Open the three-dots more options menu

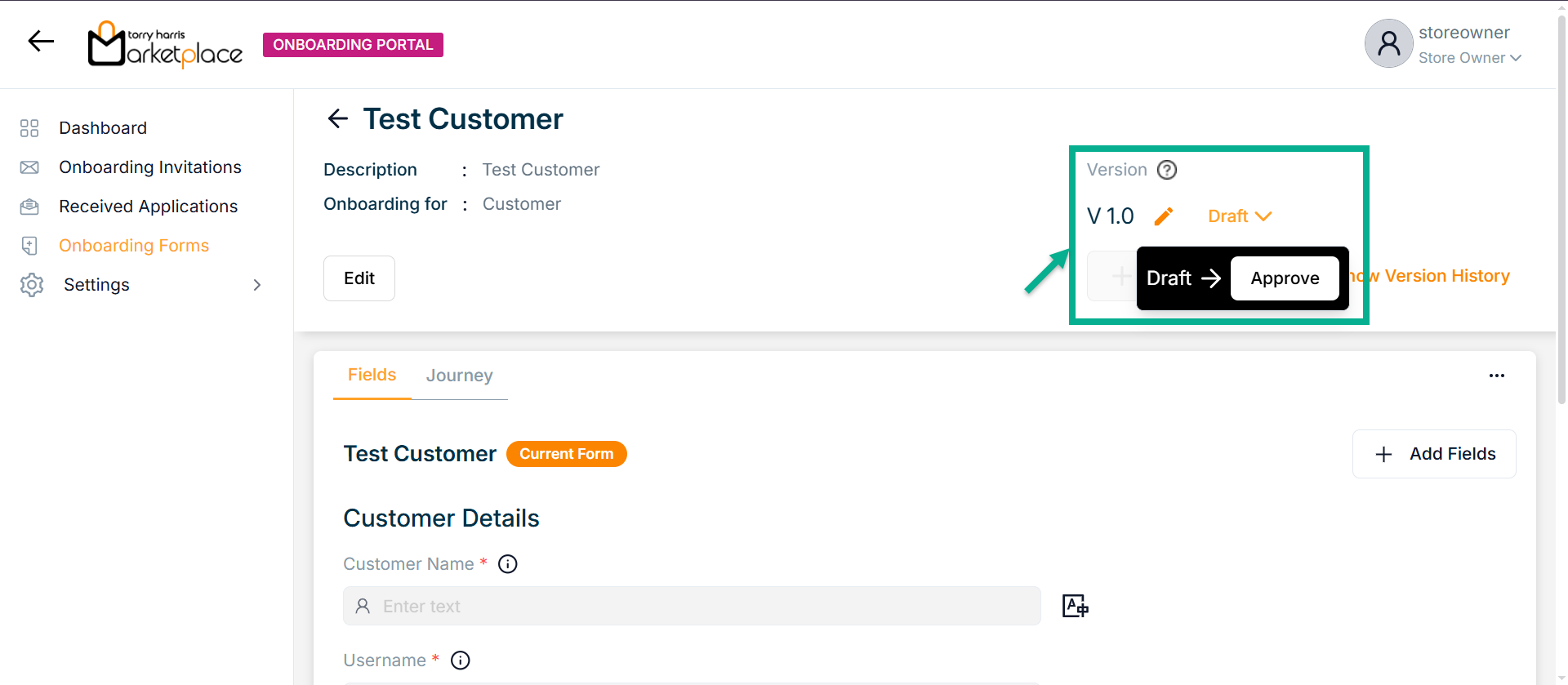[1496, 376]
